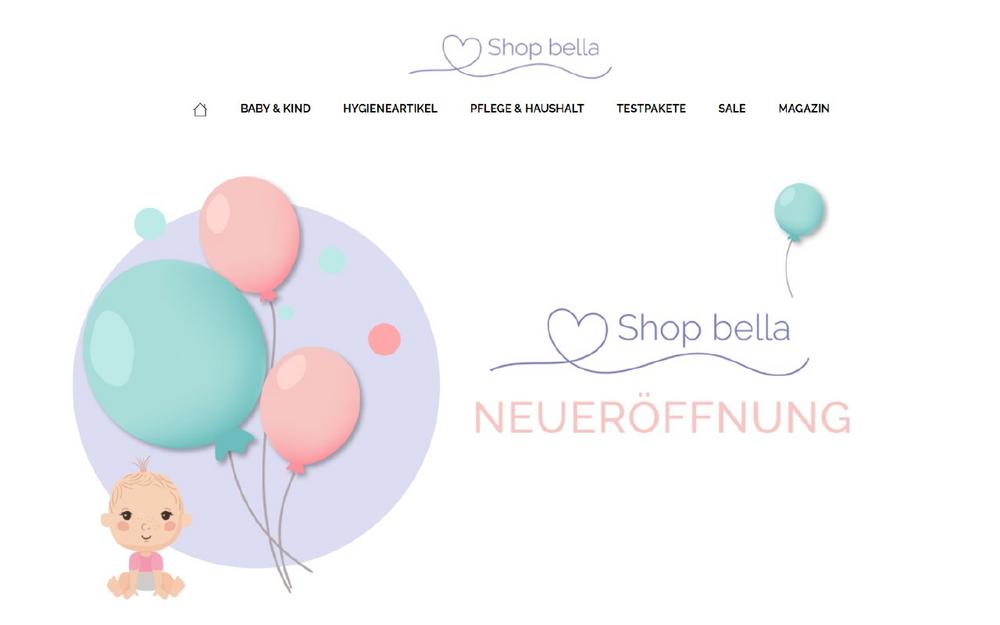The image size is (1000, 625).
Task: Click the home icon in navigation bar
Action: pyautogui.click(x=200, y=110)
